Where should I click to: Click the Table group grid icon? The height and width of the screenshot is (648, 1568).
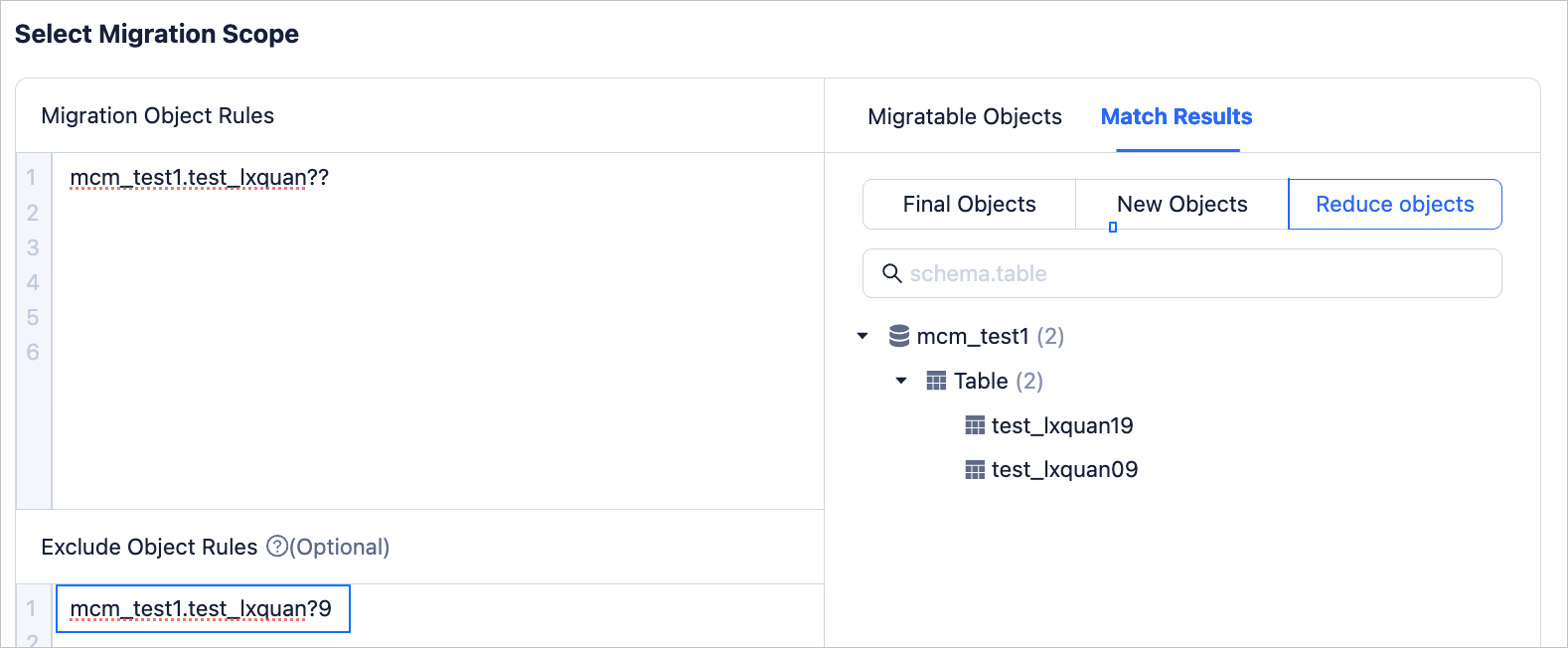pyautogui.click(x=936, y=381)
